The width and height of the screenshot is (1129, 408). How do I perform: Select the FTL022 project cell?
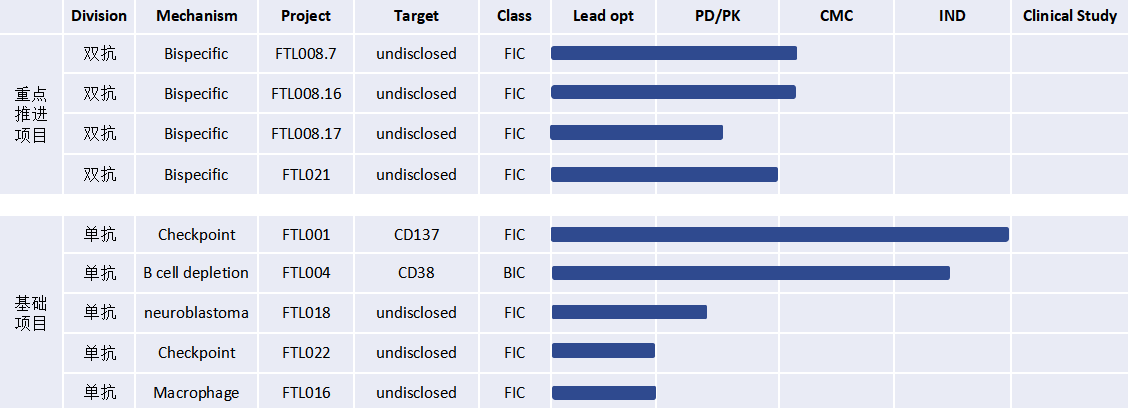point(306,353)
